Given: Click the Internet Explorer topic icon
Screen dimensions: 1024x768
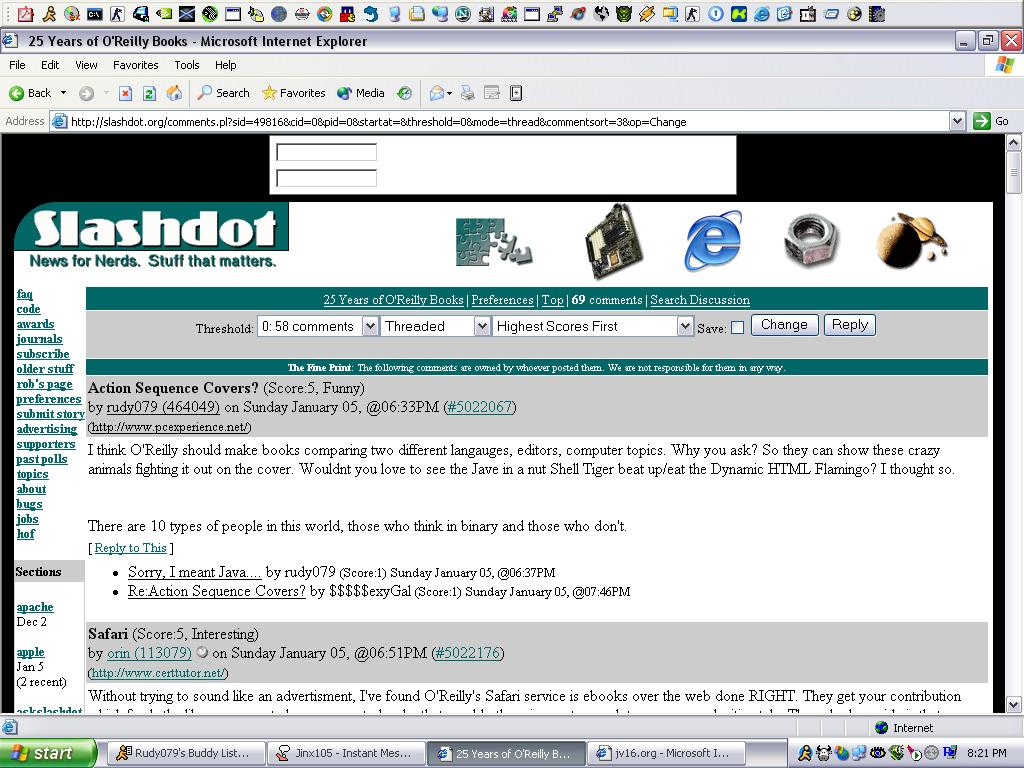Looking at the screenshot, I should (x=713, y=241).
